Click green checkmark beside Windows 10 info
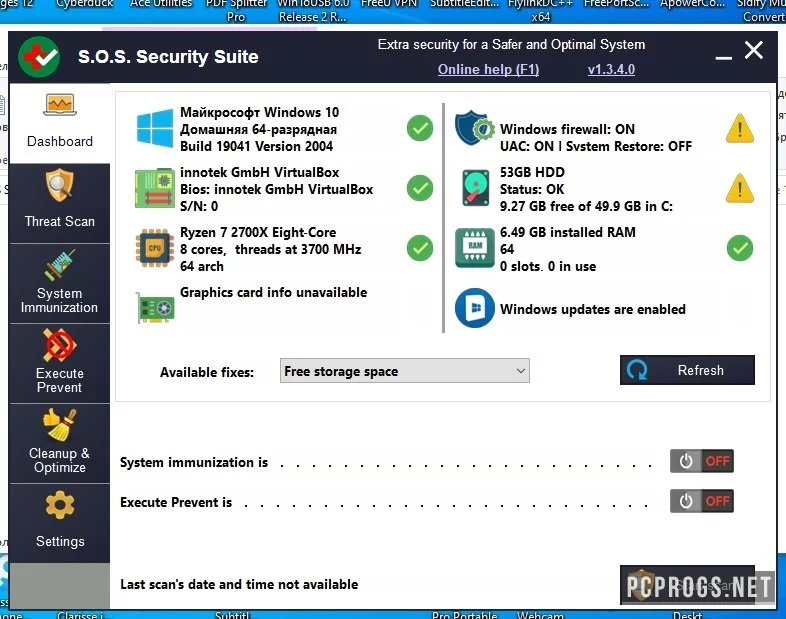The image size is (786, 619). 420,128
